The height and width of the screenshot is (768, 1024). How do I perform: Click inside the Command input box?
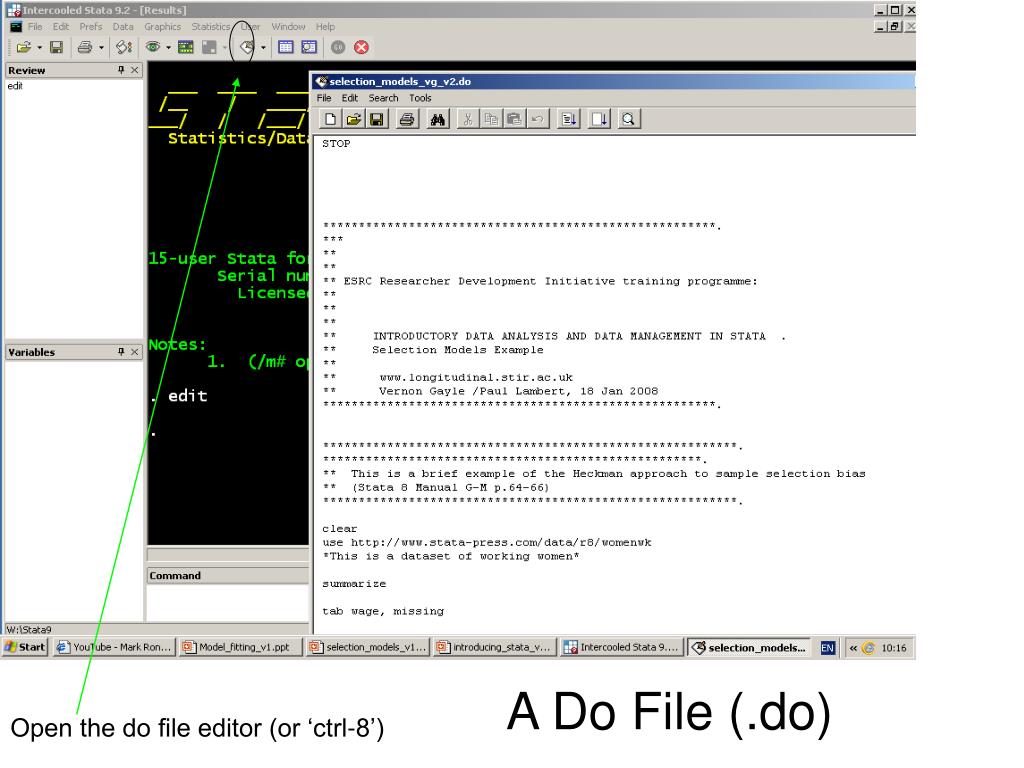[227, 603]
